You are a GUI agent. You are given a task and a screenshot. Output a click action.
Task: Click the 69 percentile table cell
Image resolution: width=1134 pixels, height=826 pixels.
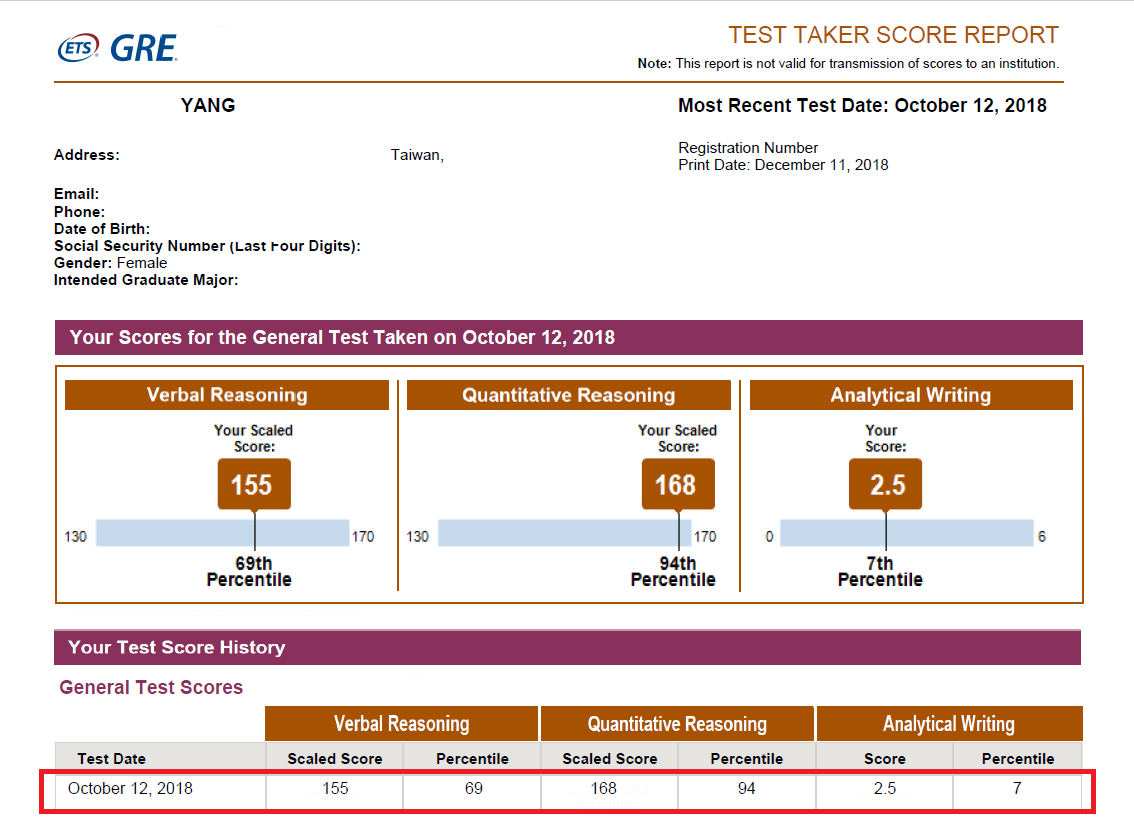point(474,788)
